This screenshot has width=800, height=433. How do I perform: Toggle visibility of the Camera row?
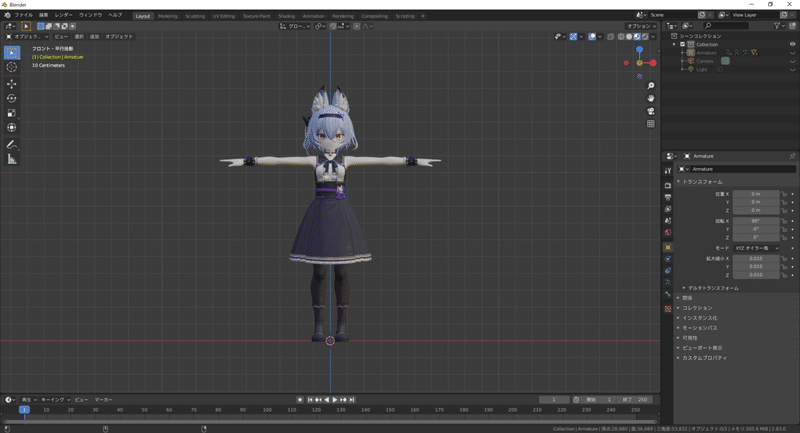pyautogui.click(x=792, y=61)
